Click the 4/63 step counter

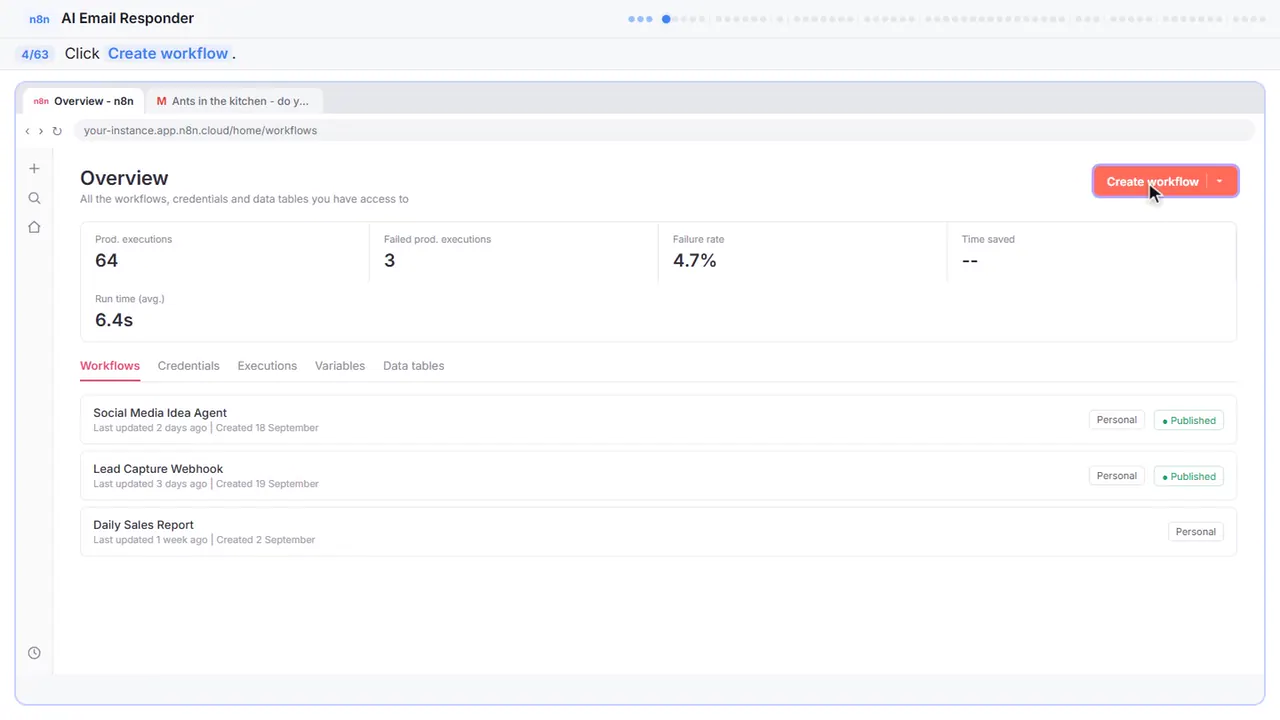(x=35, y=54)
